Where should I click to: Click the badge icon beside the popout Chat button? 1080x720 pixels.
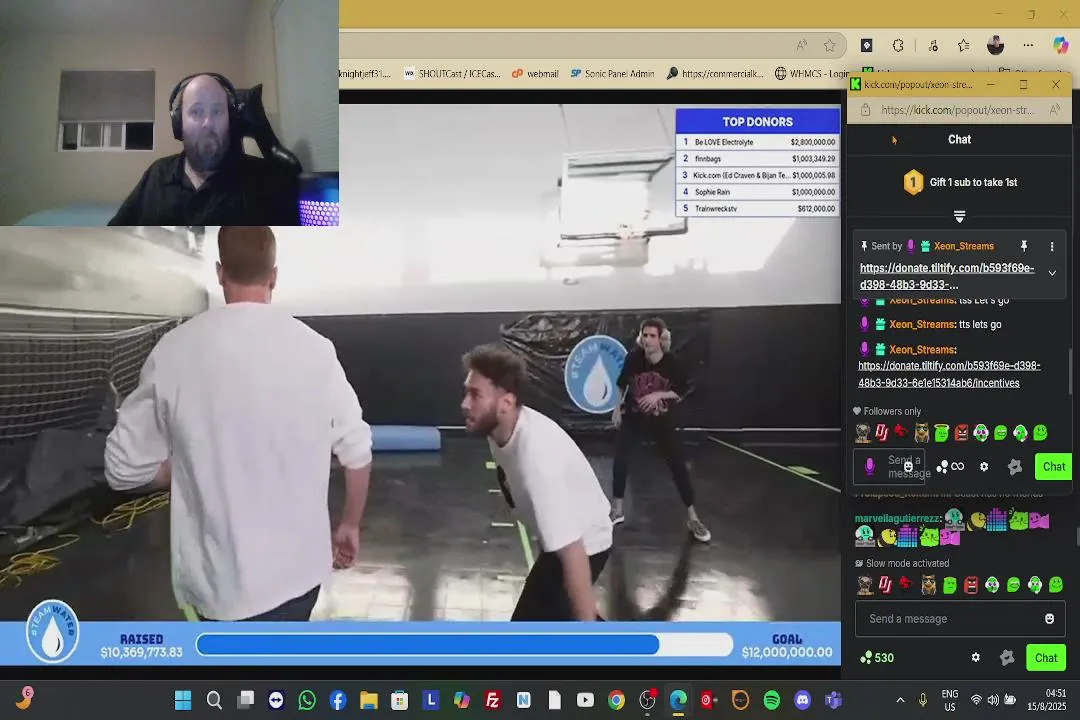coord(1015,466)
